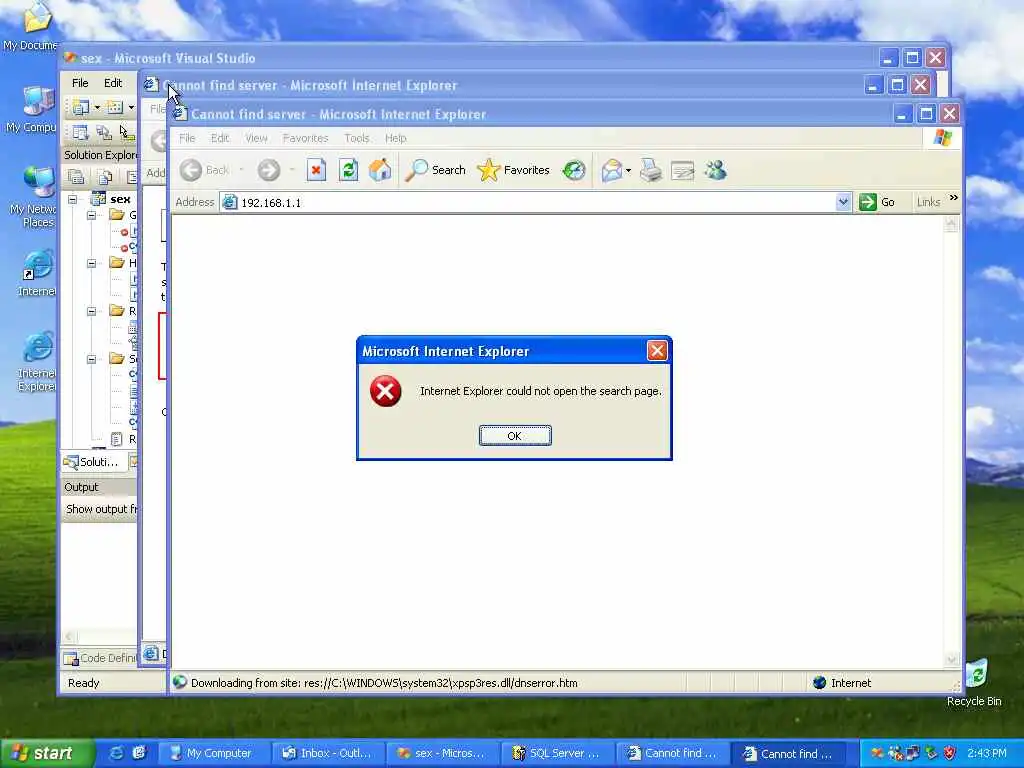Image resolution: width=1024 pixels, height=768 pixels.
Task: Open the address bar dropdown arrow
Action: click(843, 202)
